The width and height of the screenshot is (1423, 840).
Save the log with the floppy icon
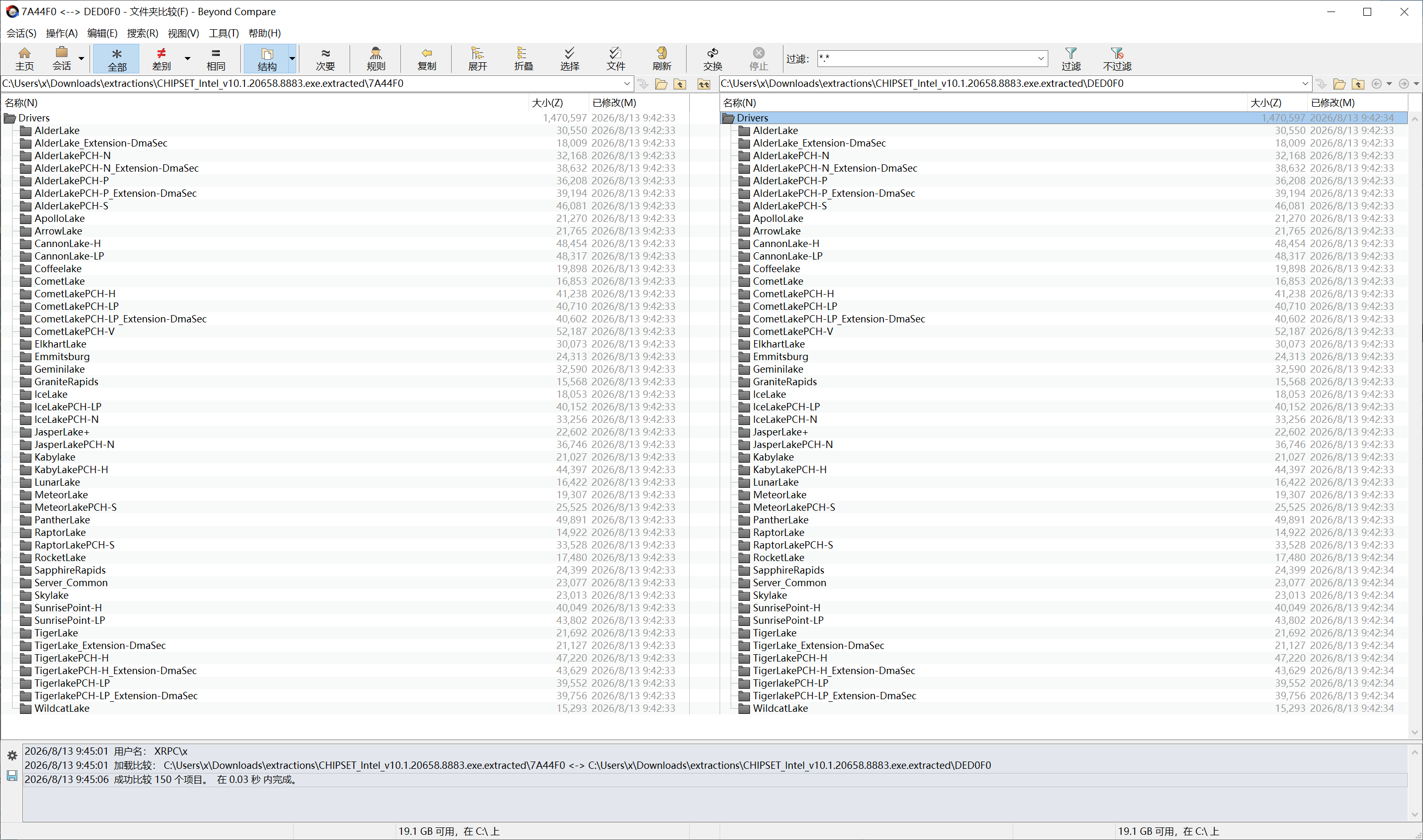(x=12, y=776)
